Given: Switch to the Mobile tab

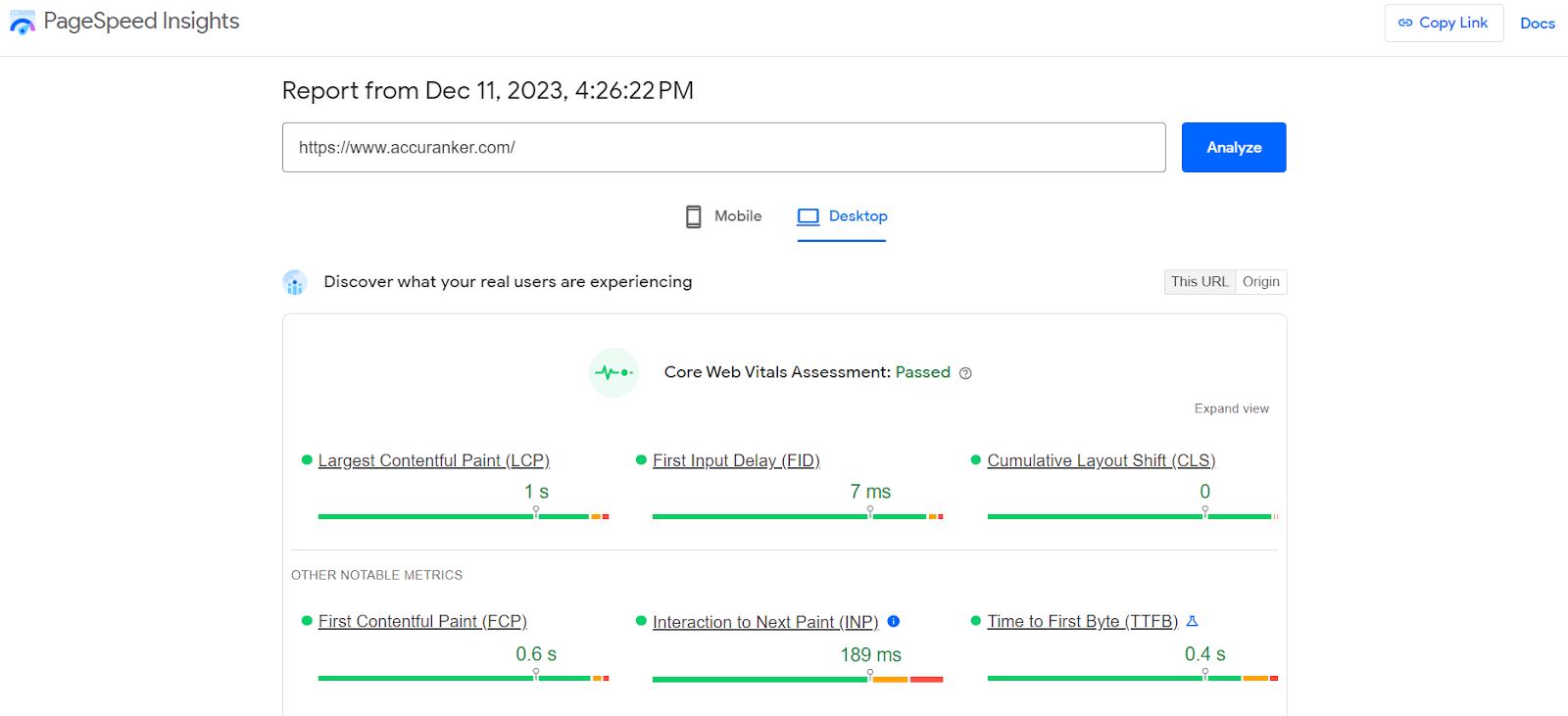Looking at the screenshot, I should pos(723,216).
